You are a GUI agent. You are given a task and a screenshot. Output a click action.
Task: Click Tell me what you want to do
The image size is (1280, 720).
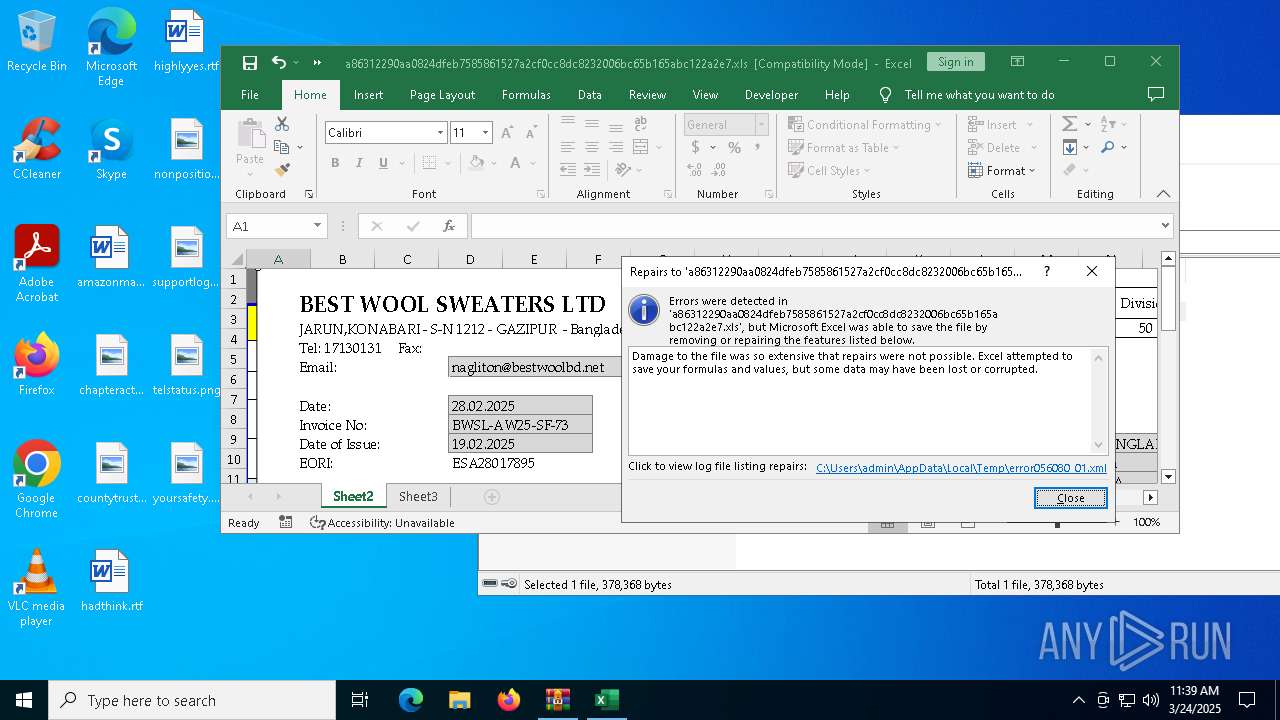point(979,94)
